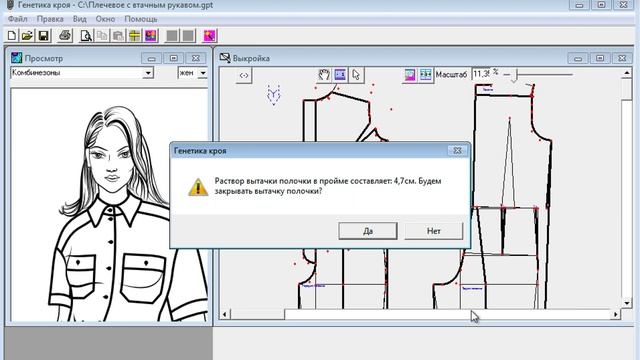The height and width of the screenshot is (360, 640).
Task: Click the app icon in main title bar
Action: click(x=10, y=5)
